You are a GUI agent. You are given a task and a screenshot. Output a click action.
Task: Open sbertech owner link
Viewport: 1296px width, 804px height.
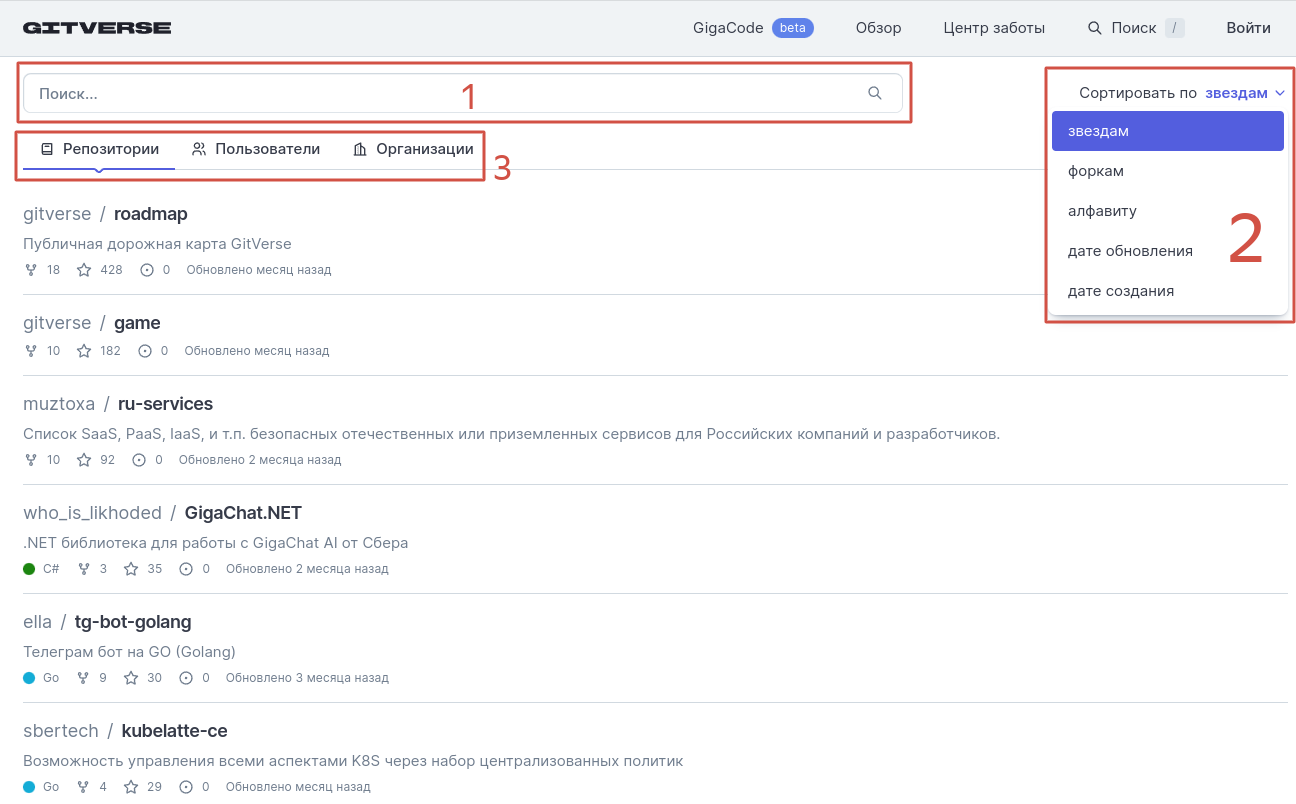point(61,731)
